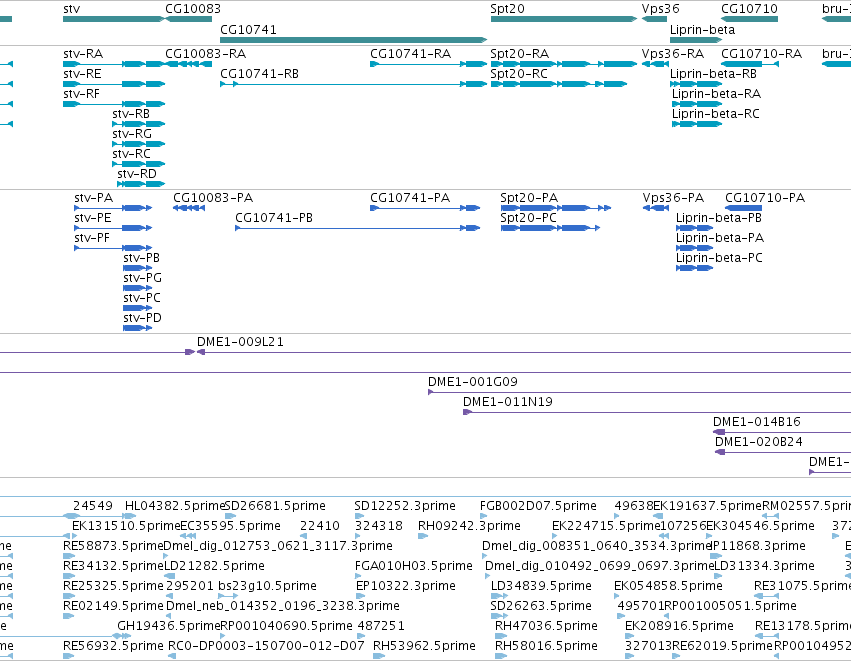
Task: Click EST SD12252.3prime
Action: coord(359,516)
